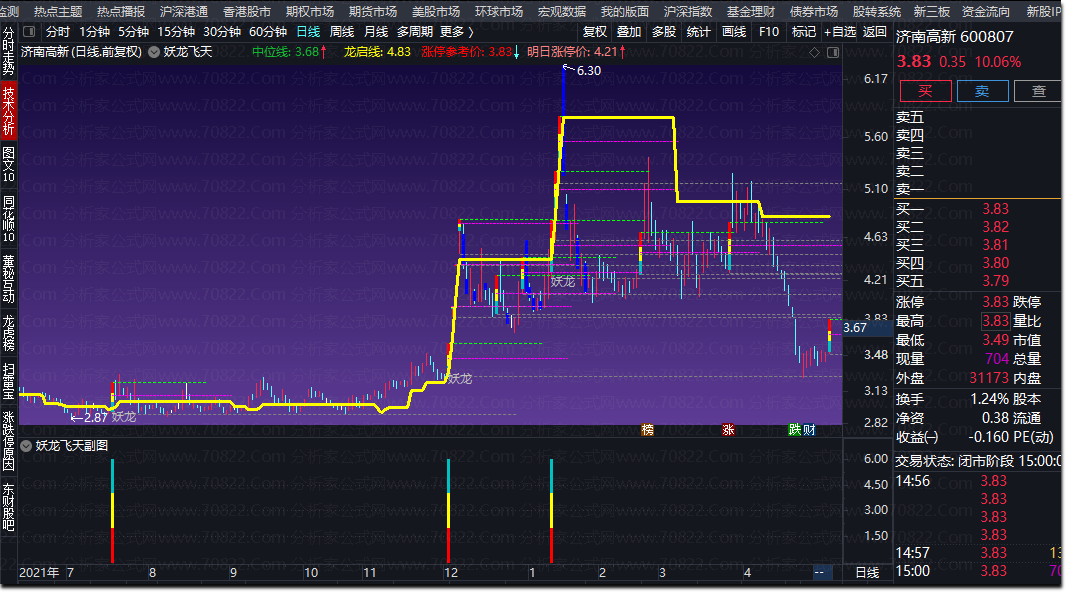The height and width of the screenshot is (592, 1067).
Task: Click the 财 event marker on the chart
Action: (809, 430)
